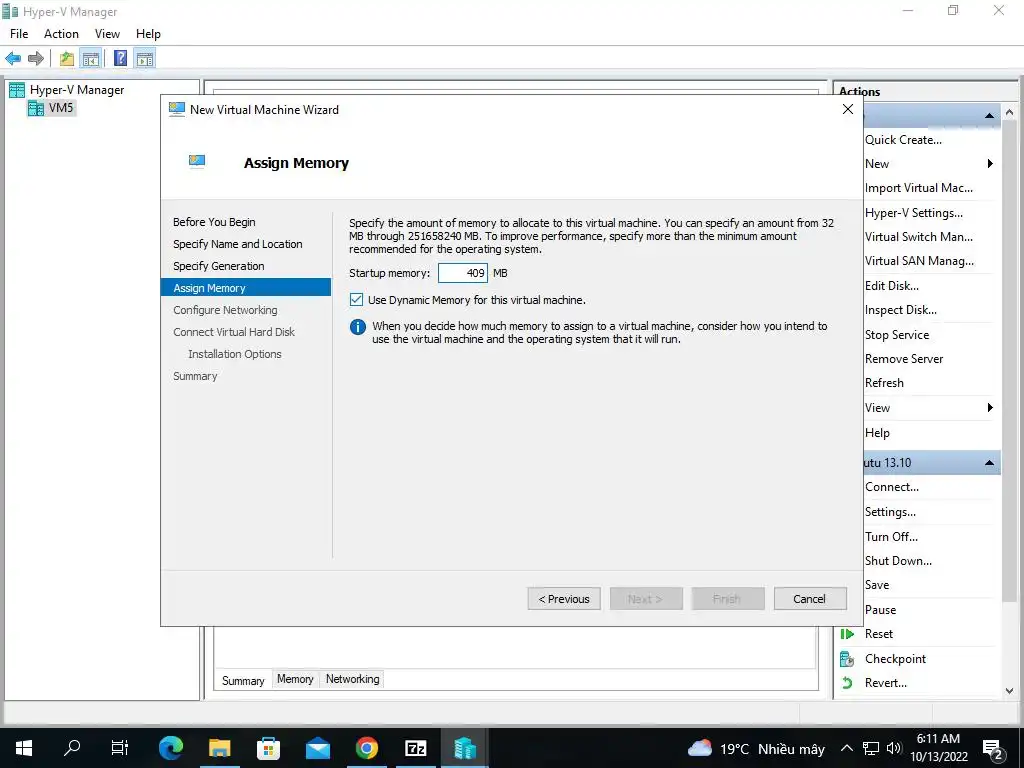Click the Startup memory input field
The height and width of the screenshot is (768, 1024).
tap(462, 273)
